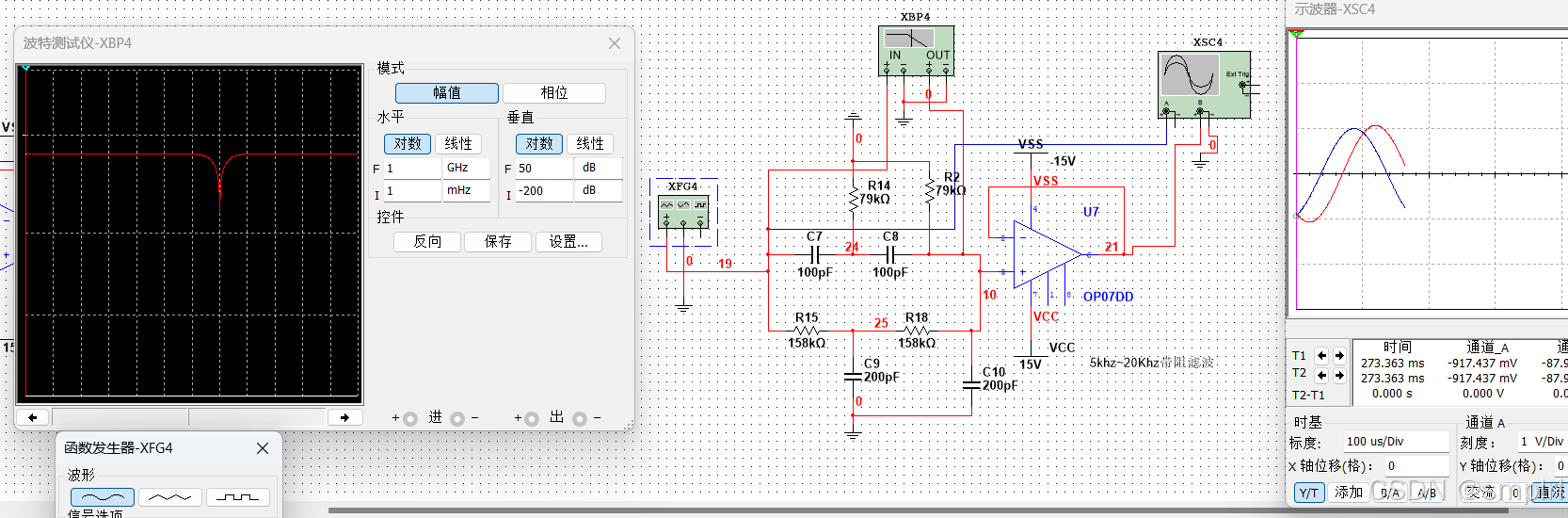This screenshot has height=518, width=1568.
Task: Open the horizontal F unit GHz dropdown
Action: coord(467,168)
